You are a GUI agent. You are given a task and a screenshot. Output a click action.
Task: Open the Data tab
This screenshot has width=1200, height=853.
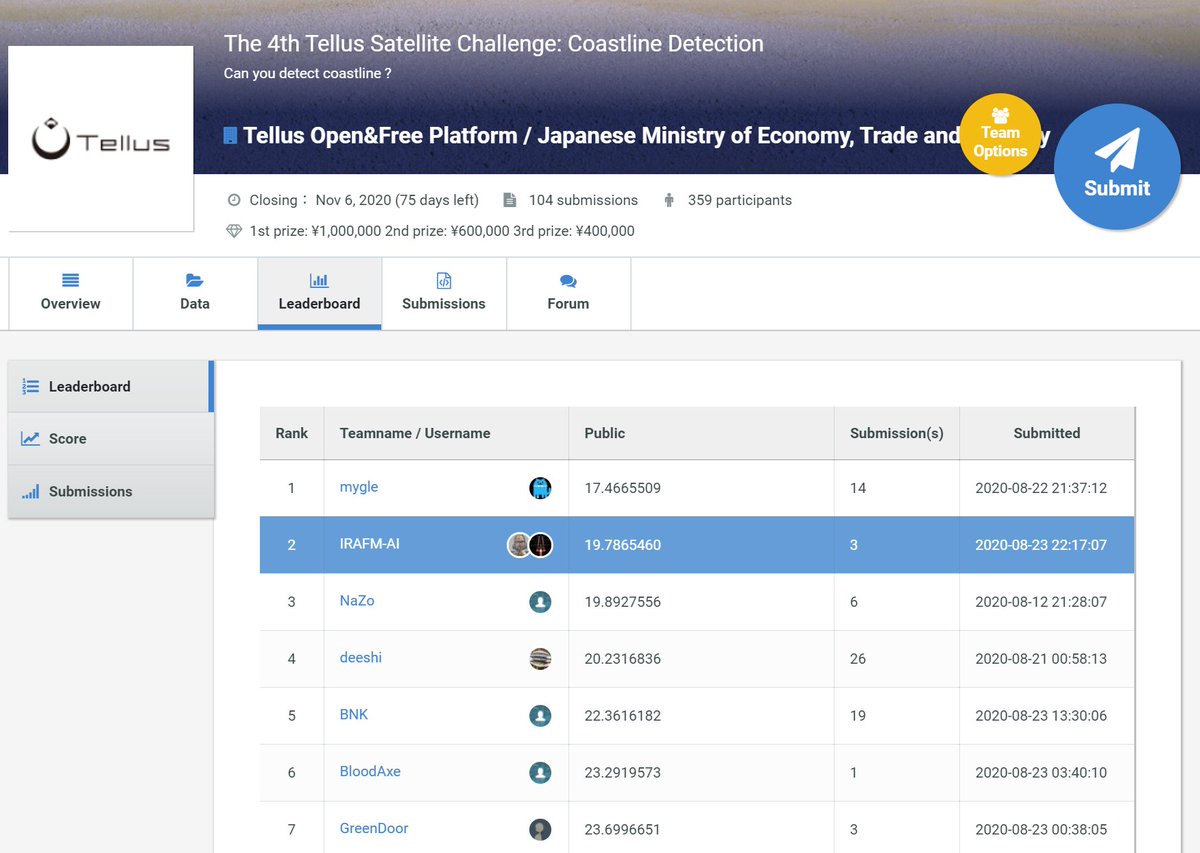[x=195, y=293]
